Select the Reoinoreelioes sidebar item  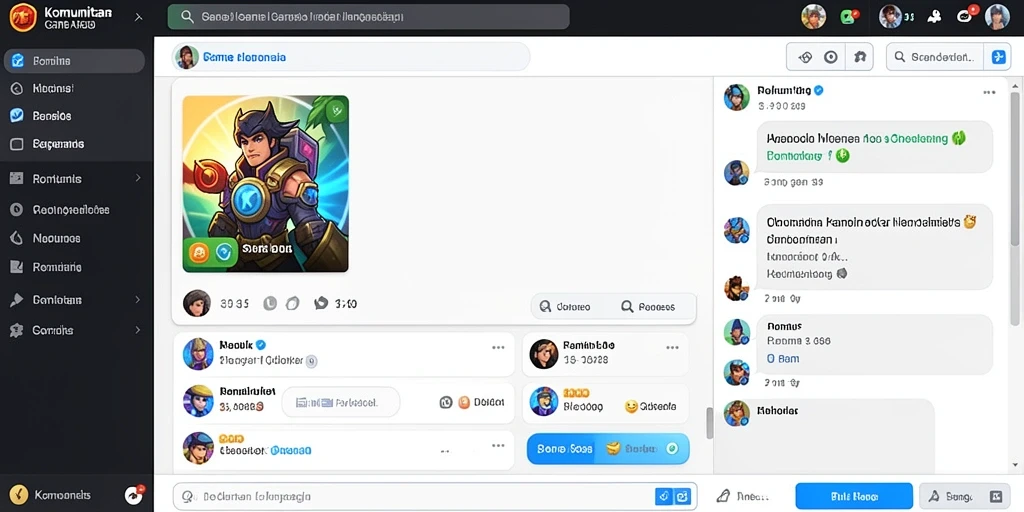pyautogui.click(x=76, y=210)
